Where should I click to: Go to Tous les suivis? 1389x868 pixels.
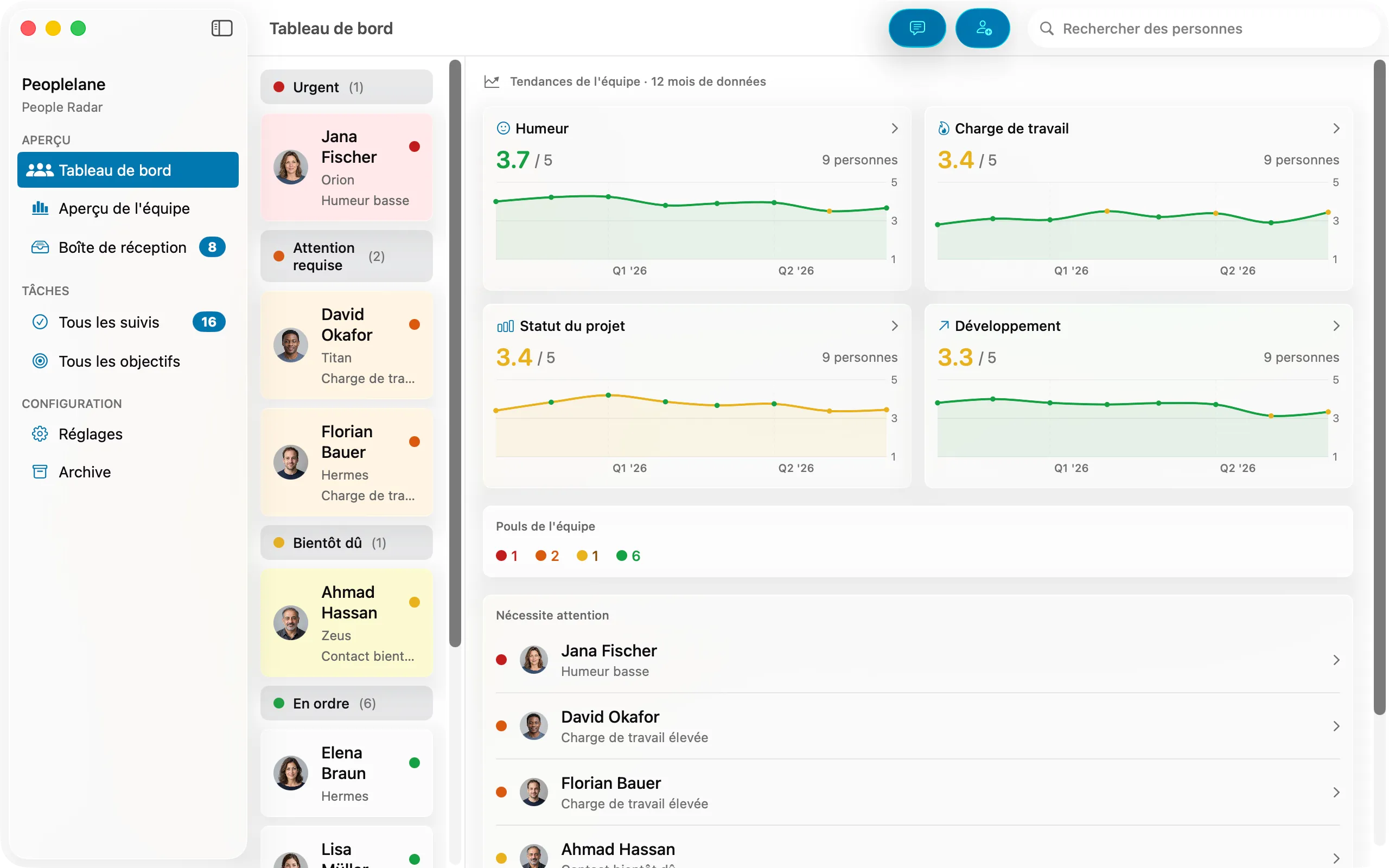[128, 322]
